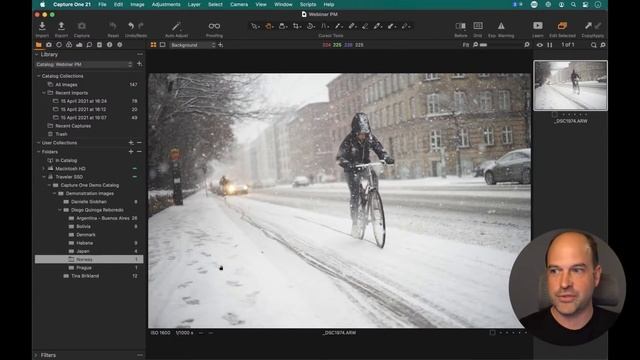Select the loupe cursor tool
The image size is (640, 360).
(x=282, y=26)
